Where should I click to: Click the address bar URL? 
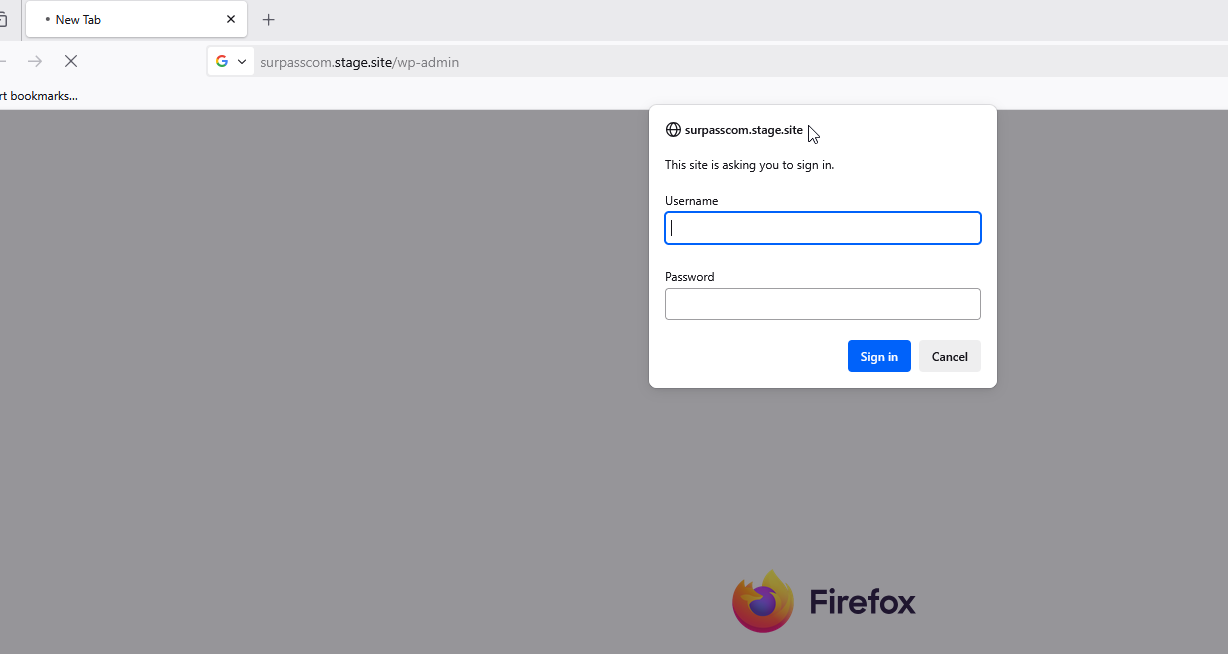coord(359,62)
